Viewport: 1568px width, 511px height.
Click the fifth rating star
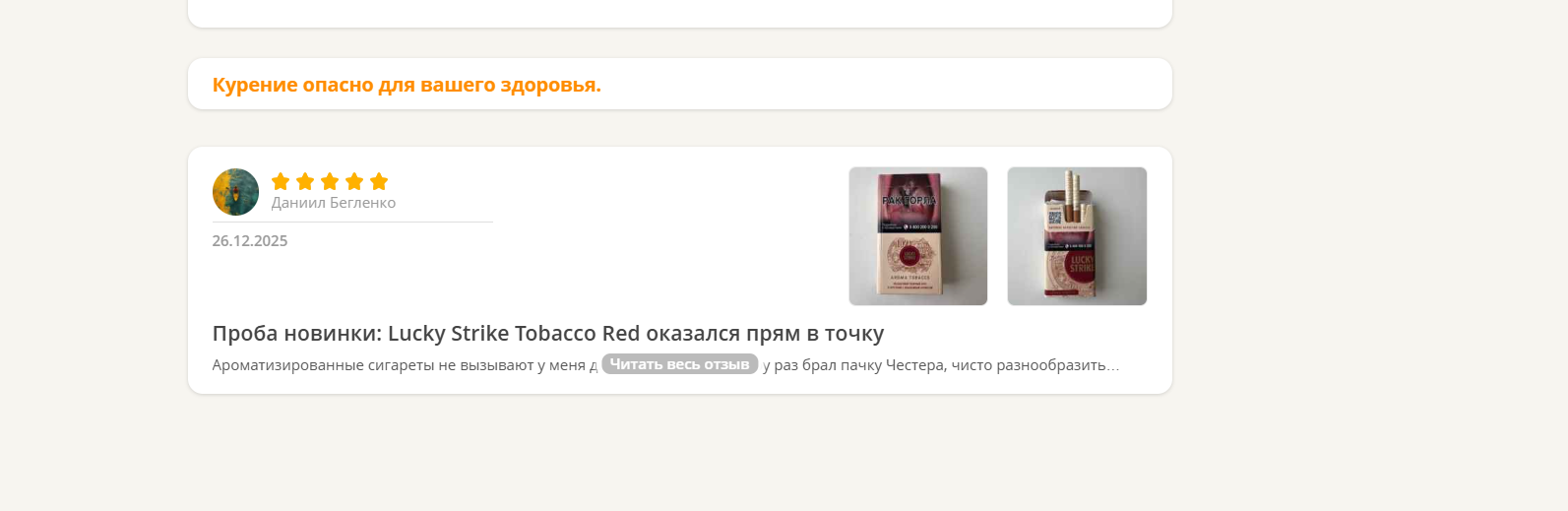point(379,181)
